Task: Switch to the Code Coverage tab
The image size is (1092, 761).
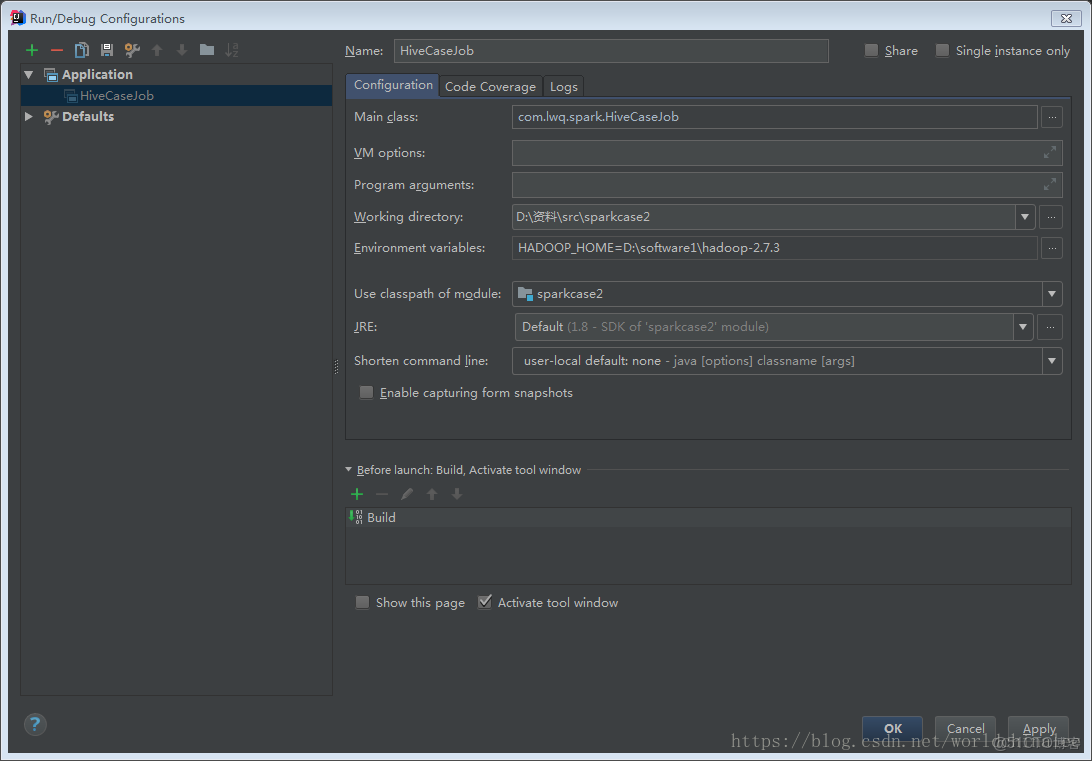Action: pyautogui.click(x=489, y=86)
